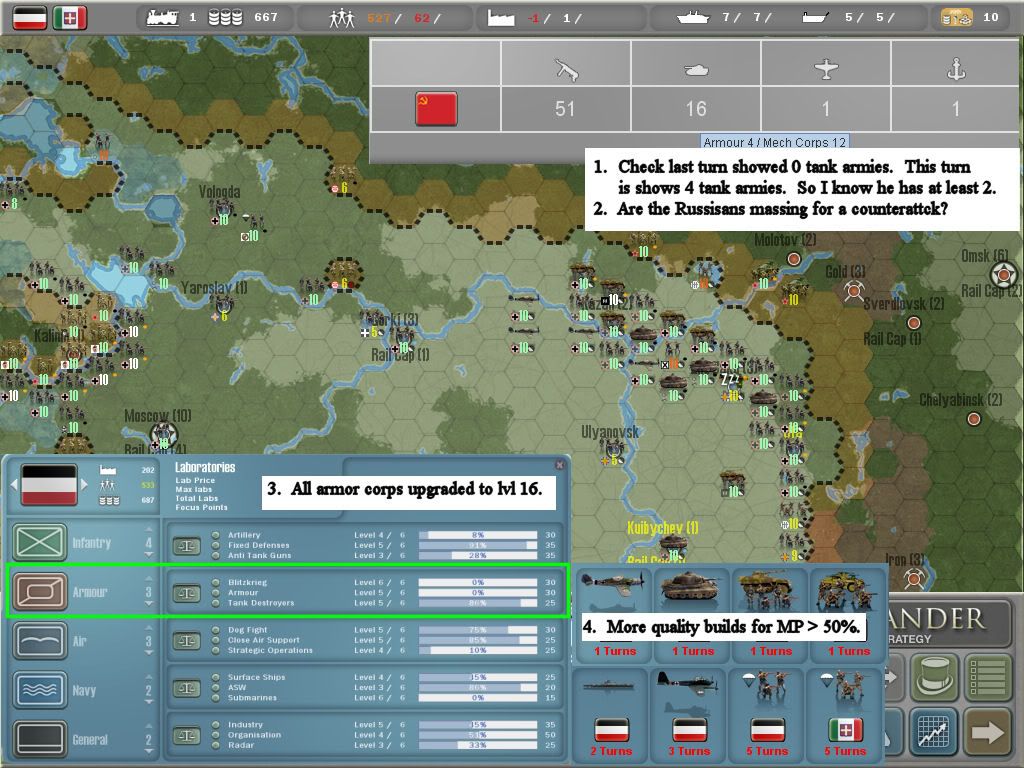This screenshot has width=1024, height=768.
Task: Select the Italian flag at top left
Action: click(70, 17)
